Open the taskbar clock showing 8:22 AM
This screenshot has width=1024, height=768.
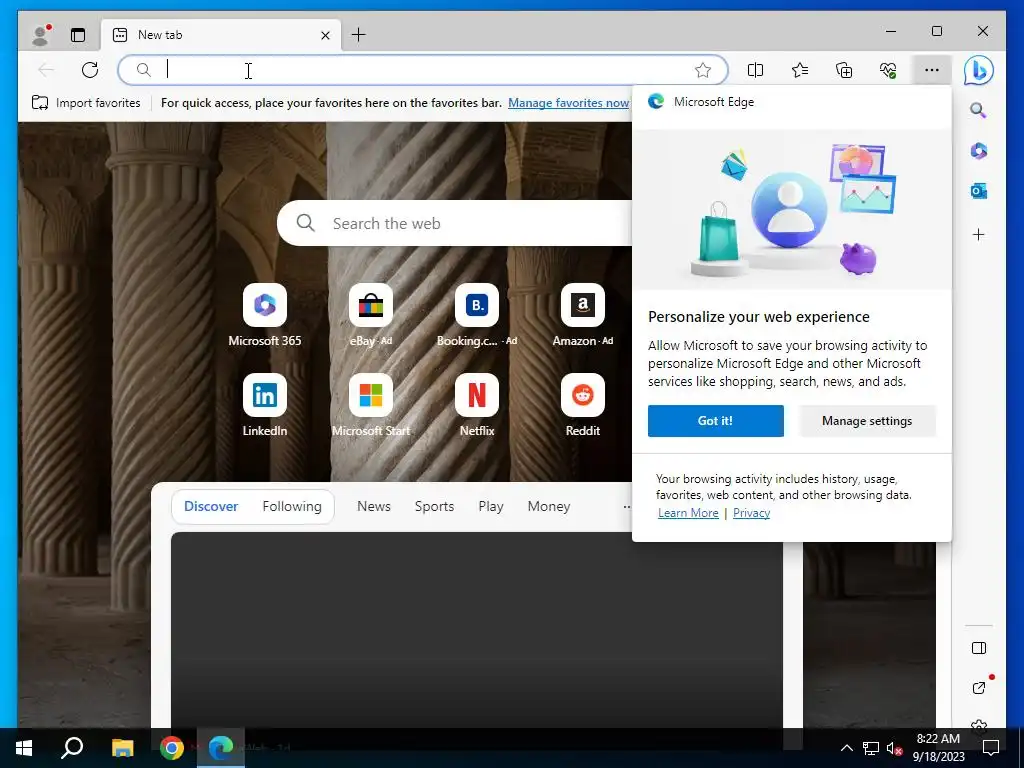938,748
